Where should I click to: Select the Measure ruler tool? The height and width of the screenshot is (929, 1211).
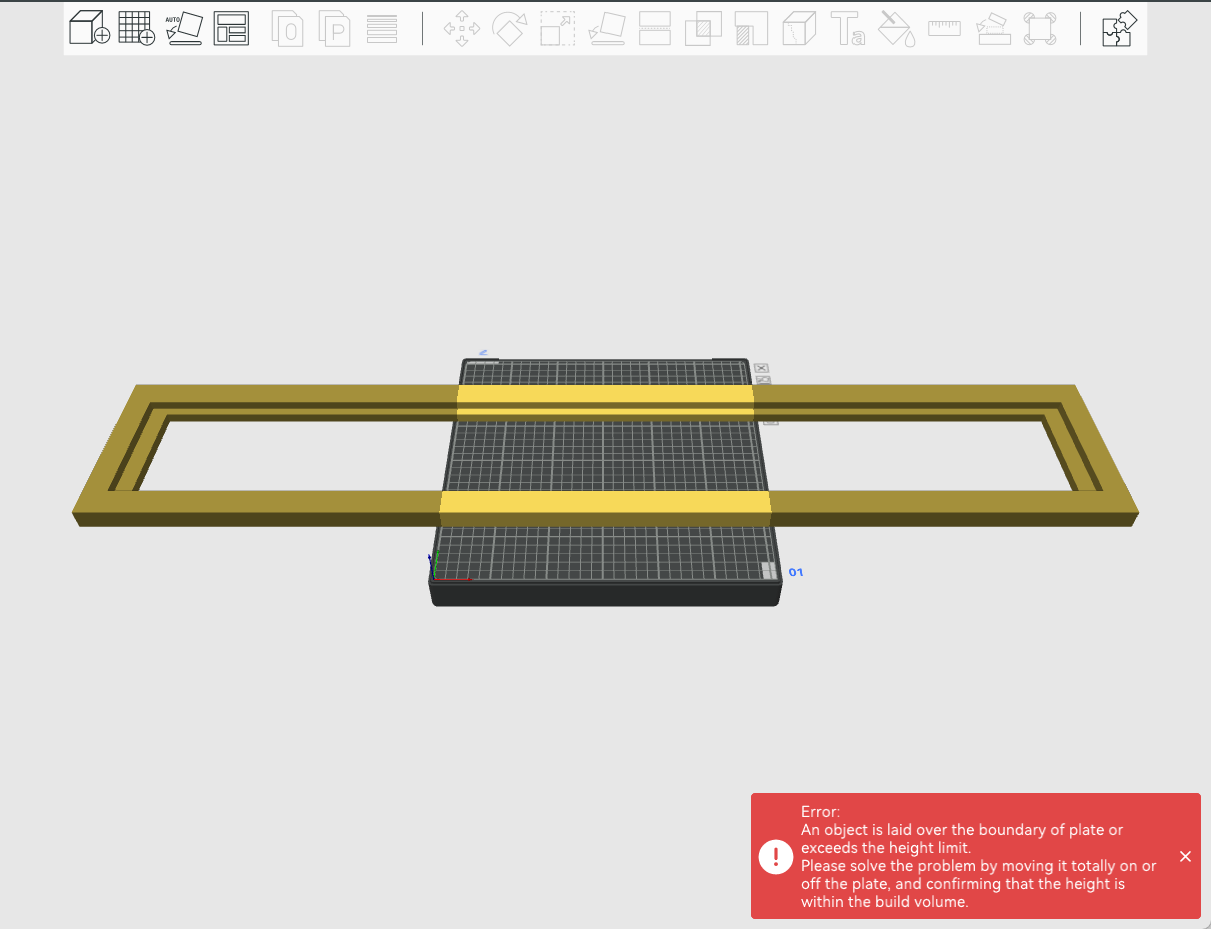coord(944,29)
